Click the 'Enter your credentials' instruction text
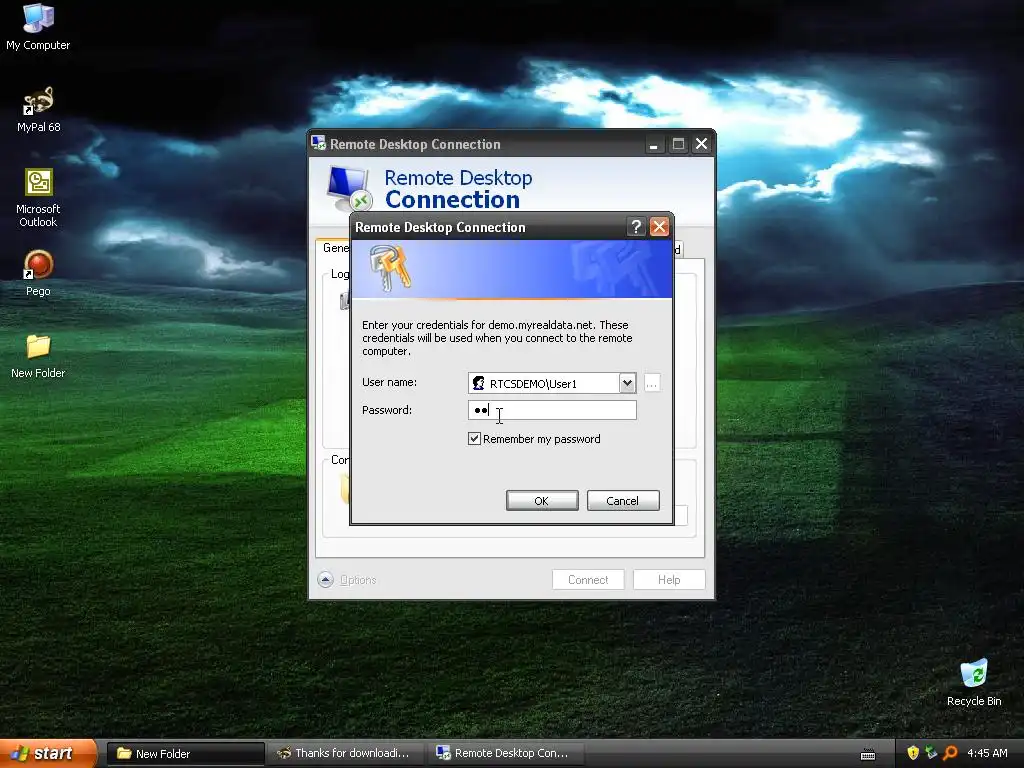The height and width of the screenshot is (768, 1024). coord(497,338)
